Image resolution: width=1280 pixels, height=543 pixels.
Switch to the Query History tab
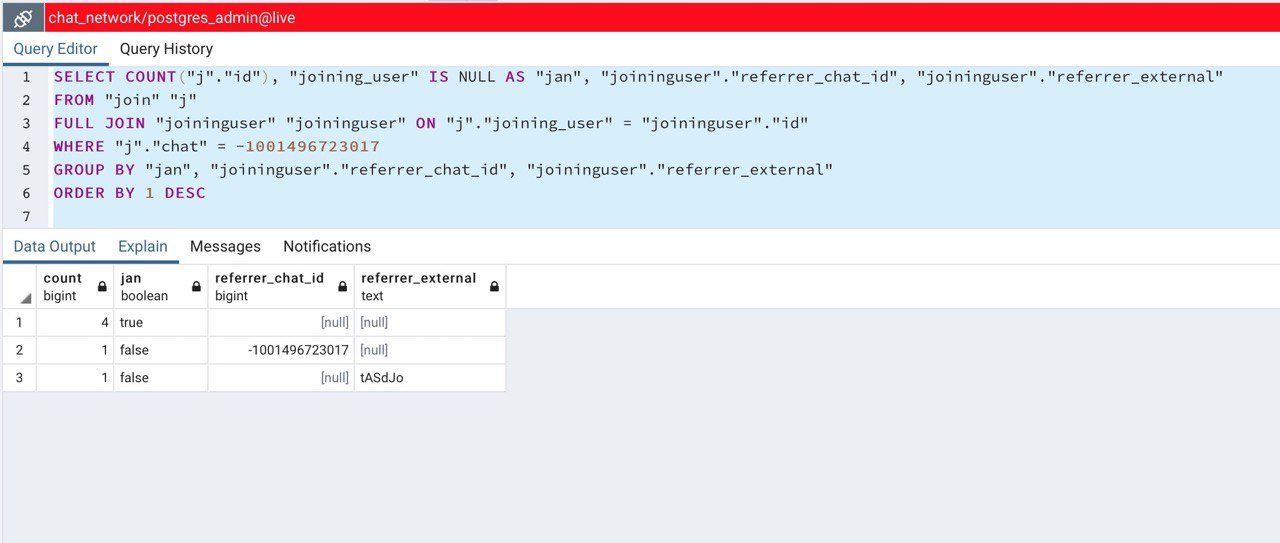(x=166, y=49)
